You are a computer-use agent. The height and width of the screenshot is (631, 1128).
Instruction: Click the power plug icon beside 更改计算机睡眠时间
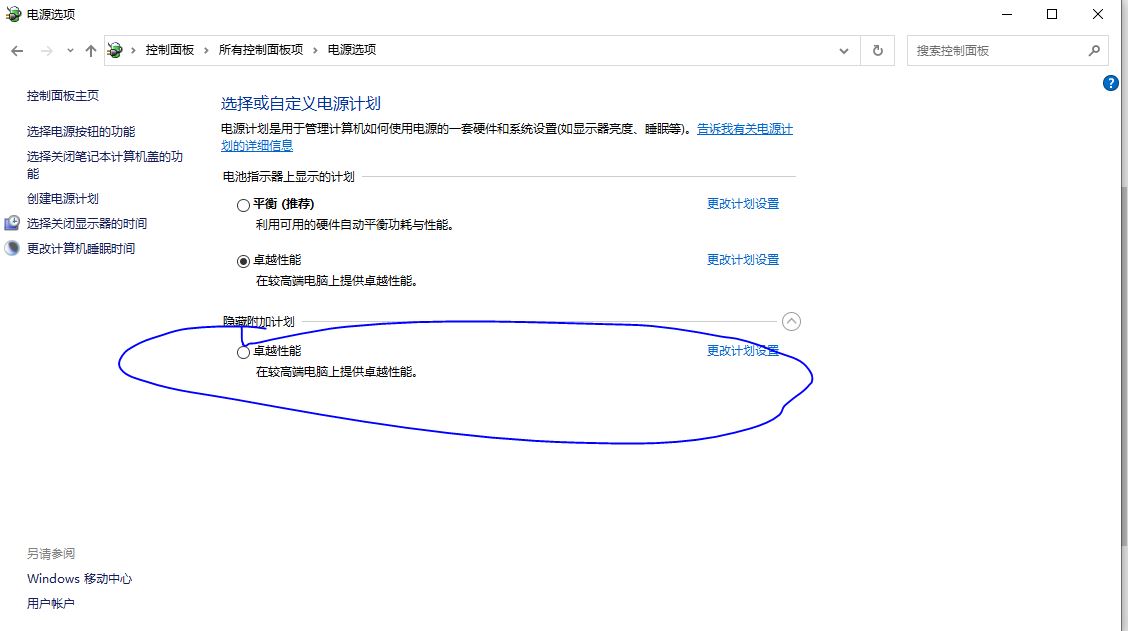pyautogui.click(x=11, y=247)
